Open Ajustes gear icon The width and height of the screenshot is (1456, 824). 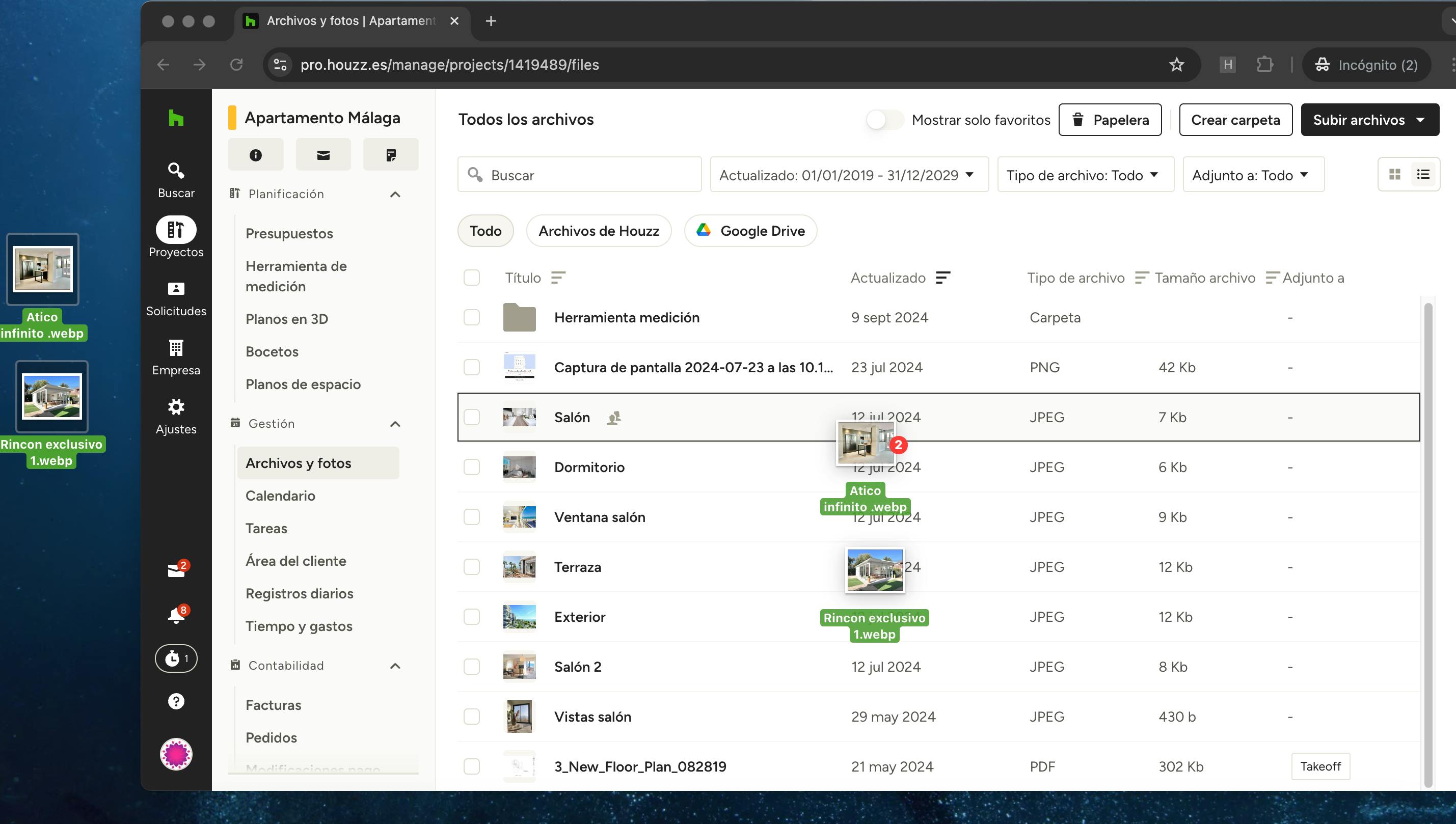tap(176, 407)
